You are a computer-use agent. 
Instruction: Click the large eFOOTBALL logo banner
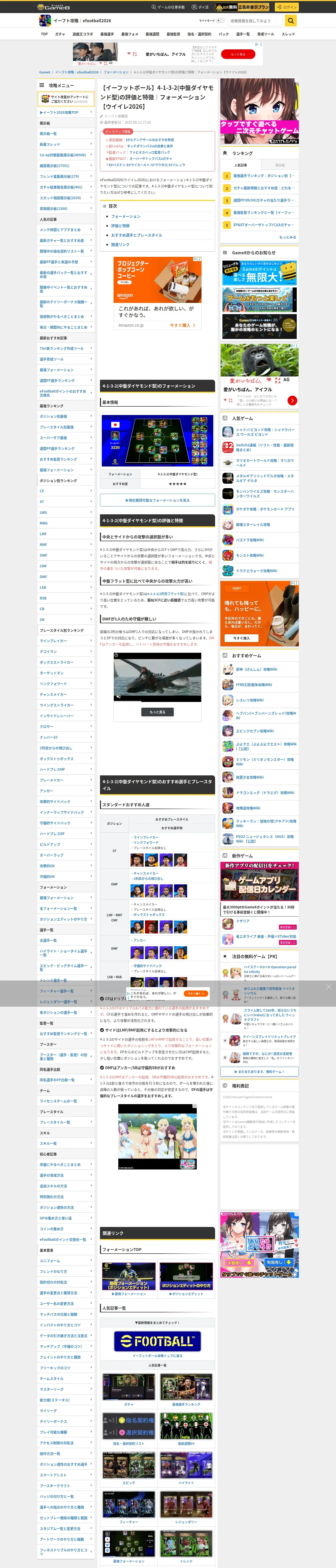tap(157, 1340)
